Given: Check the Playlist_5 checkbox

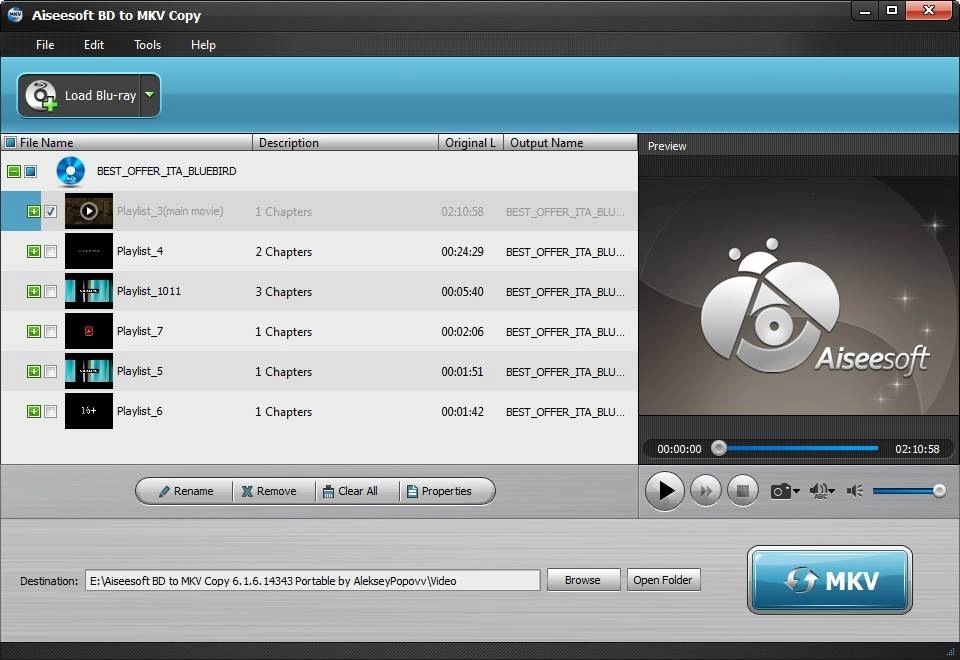Looking at the screenshot, I should tap(50, 372).
